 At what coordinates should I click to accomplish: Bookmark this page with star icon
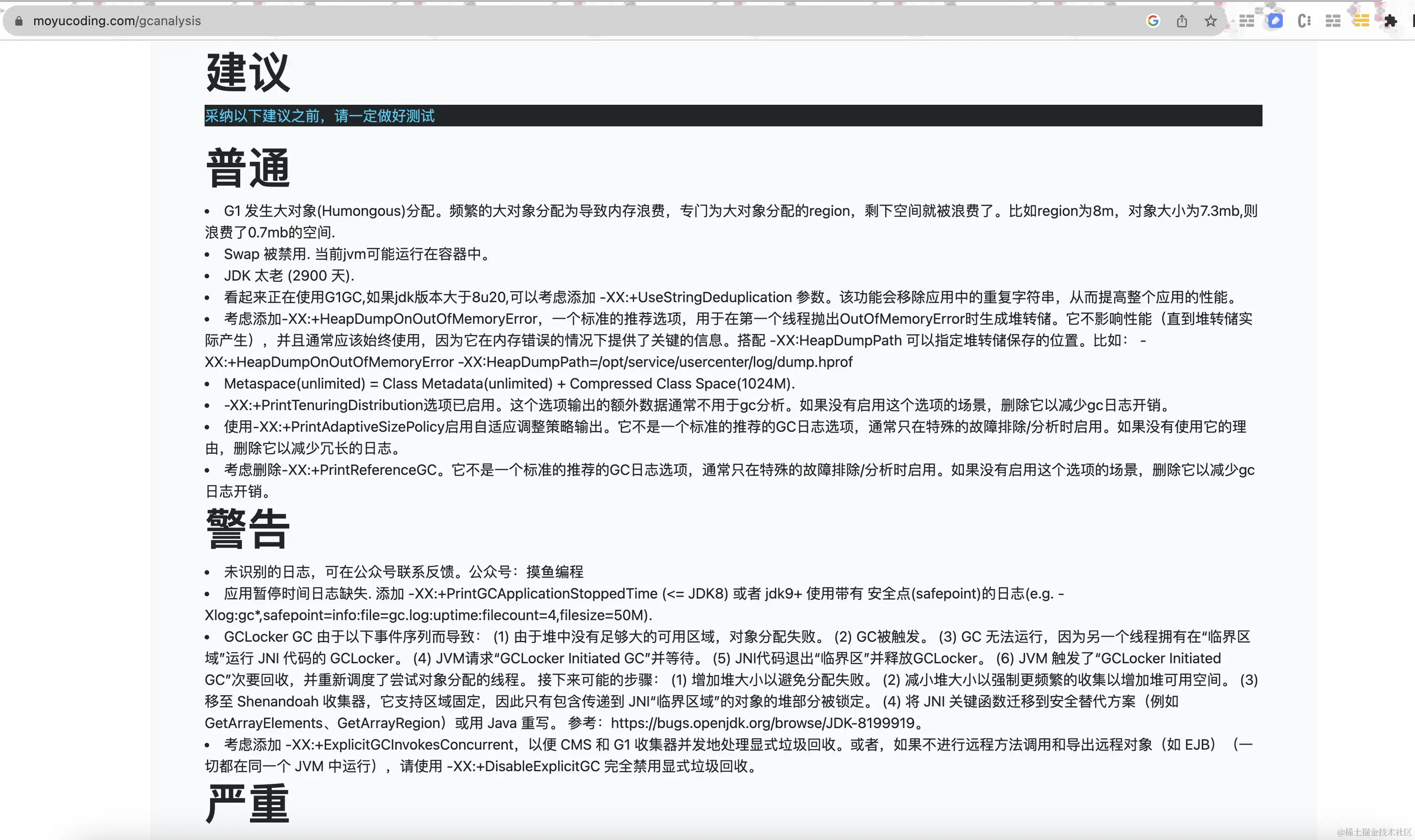pos(1211,21)
